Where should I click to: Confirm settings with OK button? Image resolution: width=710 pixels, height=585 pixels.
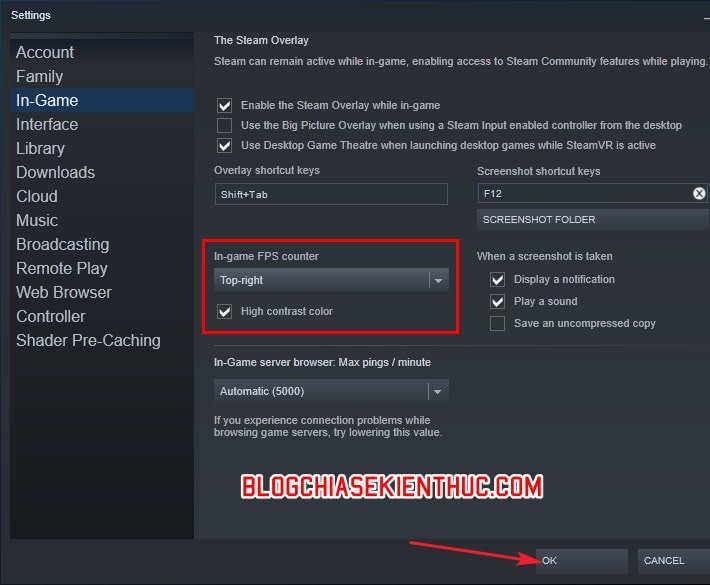(581, 561)
